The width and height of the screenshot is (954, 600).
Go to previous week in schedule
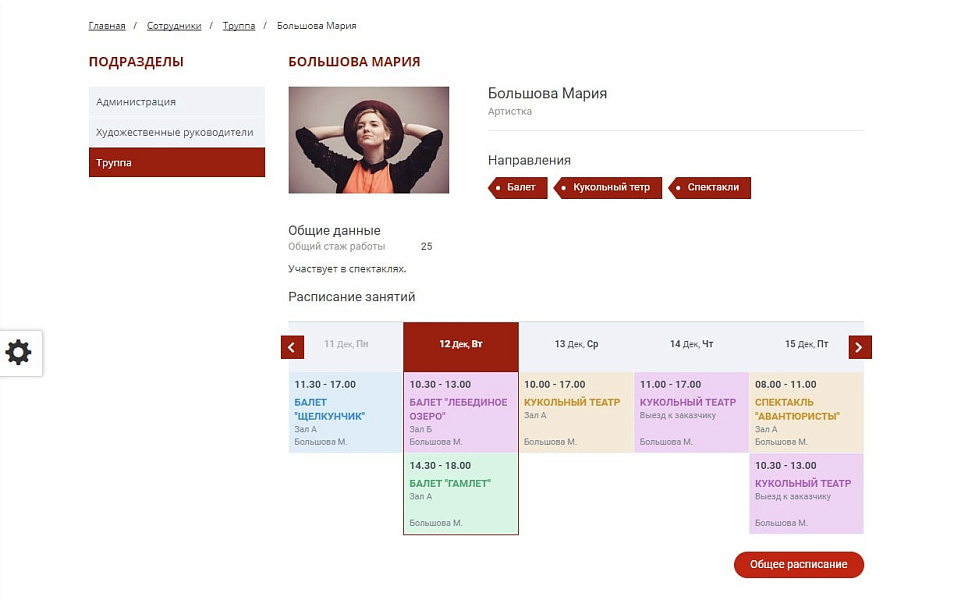(x=292, y=347)
